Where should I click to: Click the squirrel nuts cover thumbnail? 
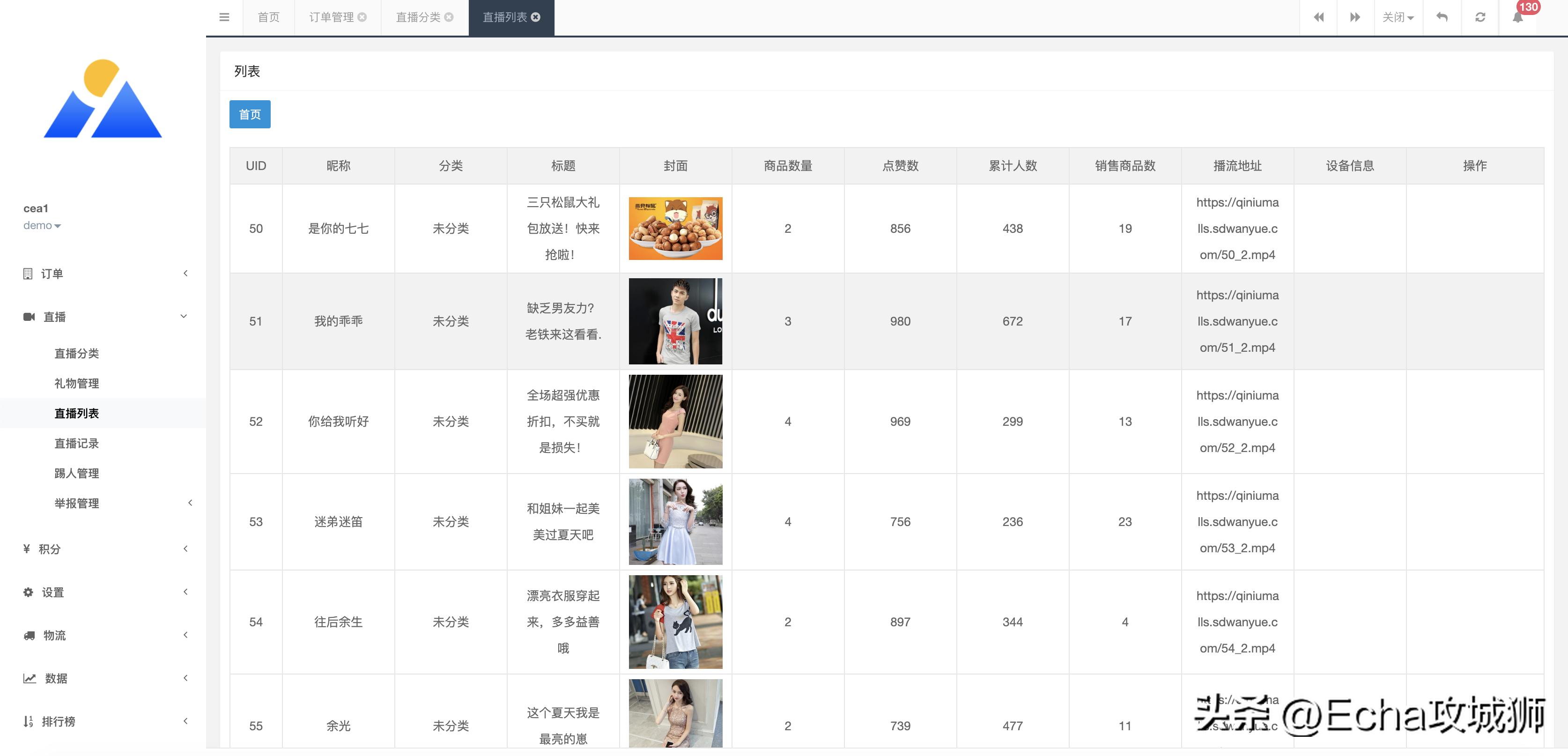[x=675, y=228]
